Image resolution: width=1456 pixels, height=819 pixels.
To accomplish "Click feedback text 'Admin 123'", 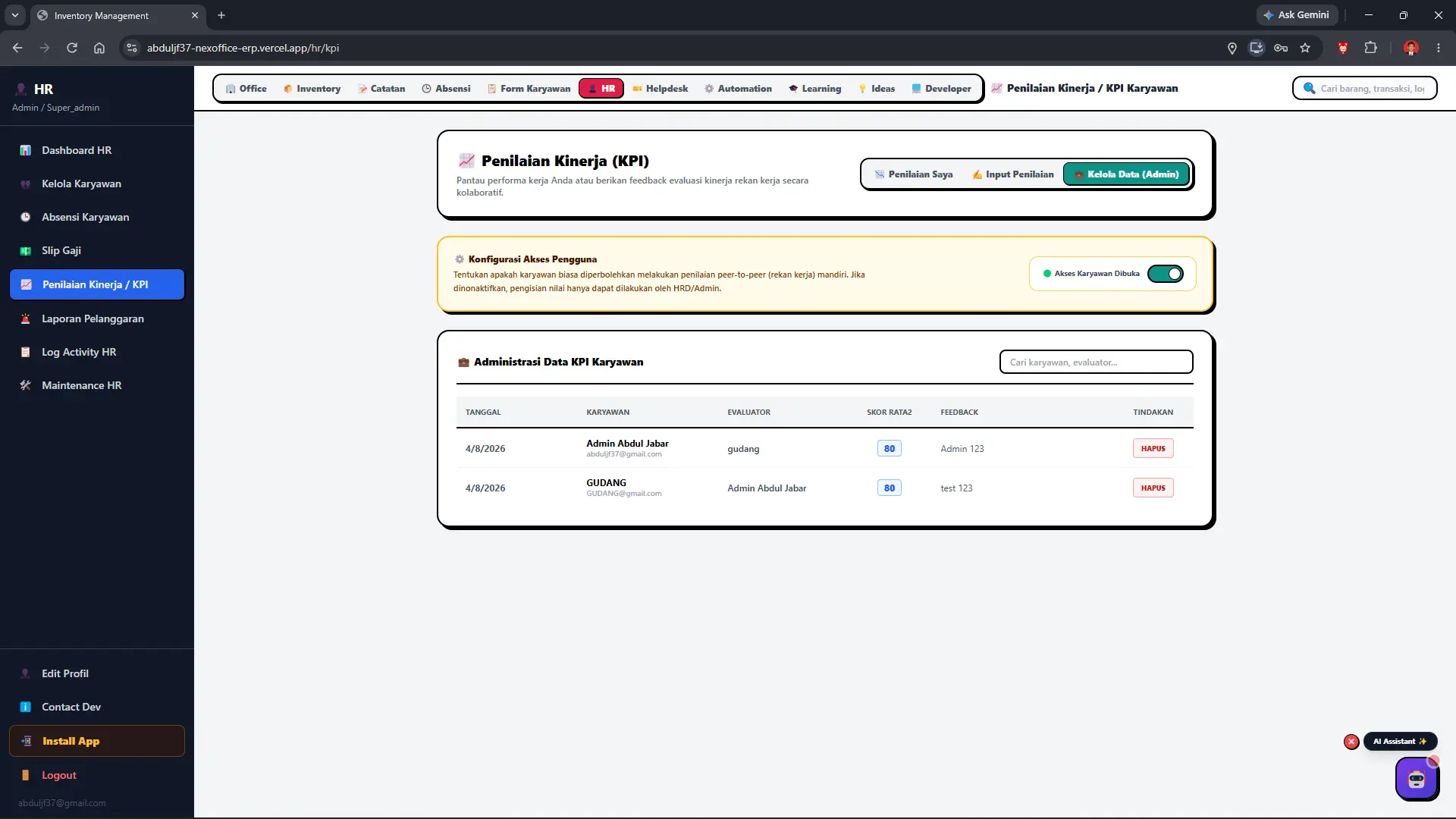I will pos(962,449).
